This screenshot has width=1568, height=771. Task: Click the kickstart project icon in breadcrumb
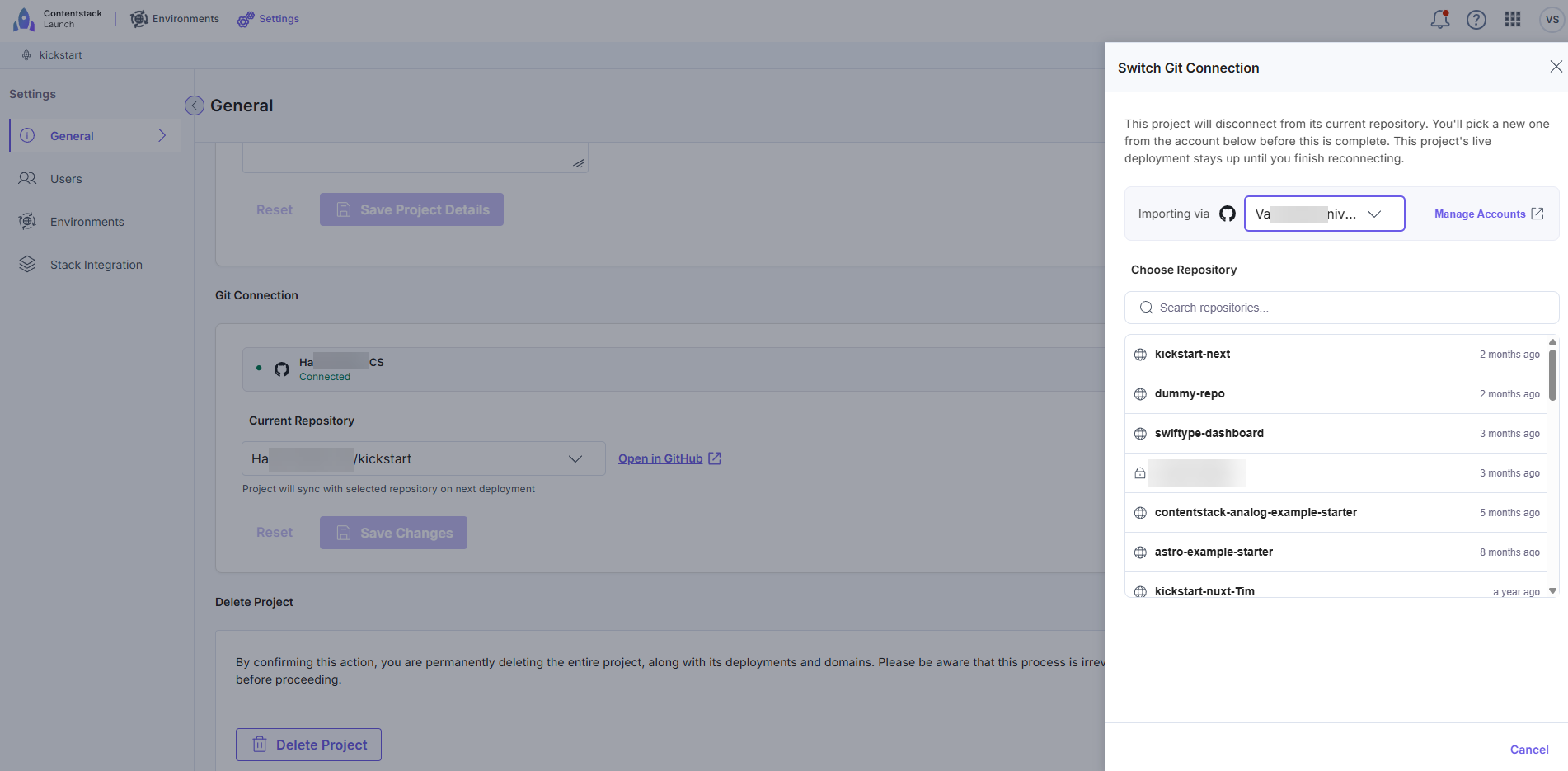click(x=26, y=55)
